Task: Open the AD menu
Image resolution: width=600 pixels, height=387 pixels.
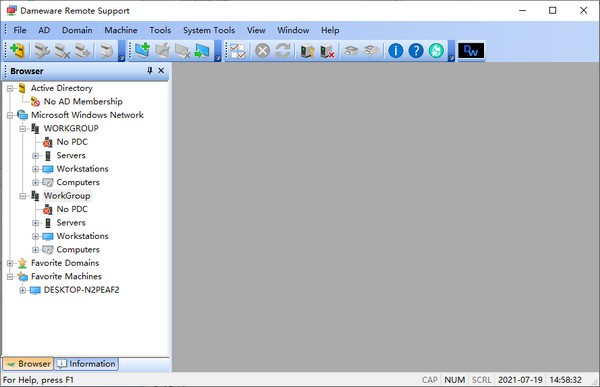Action: pos(44,30)
